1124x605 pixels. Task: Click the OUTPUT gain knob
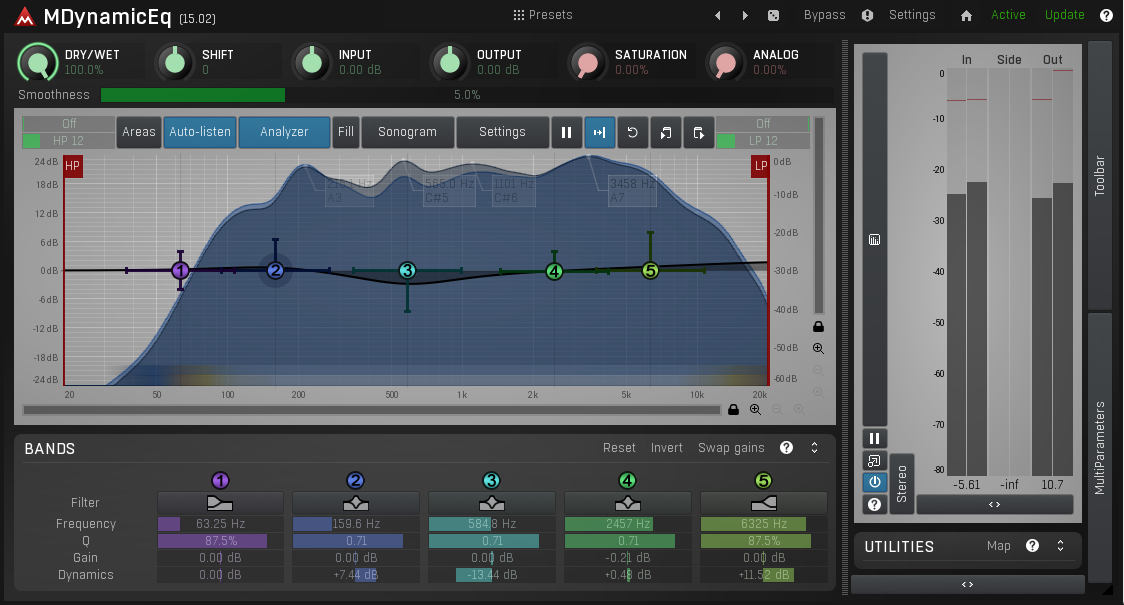click(449, 62)
